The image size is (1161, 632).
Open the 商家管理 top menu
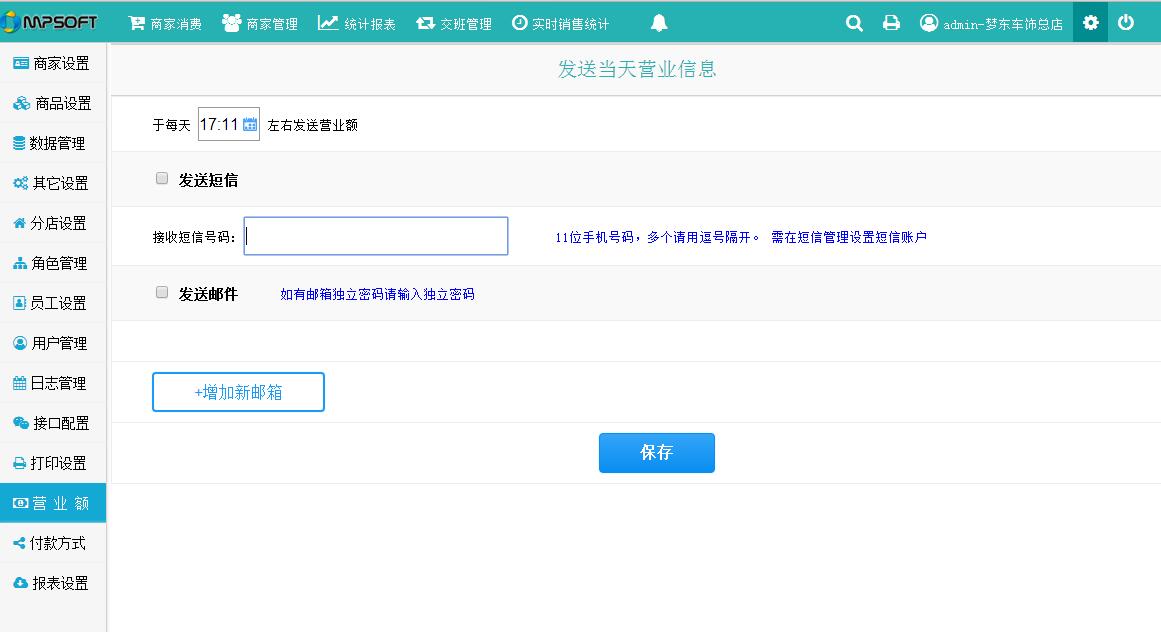click(x=260, y=23)
